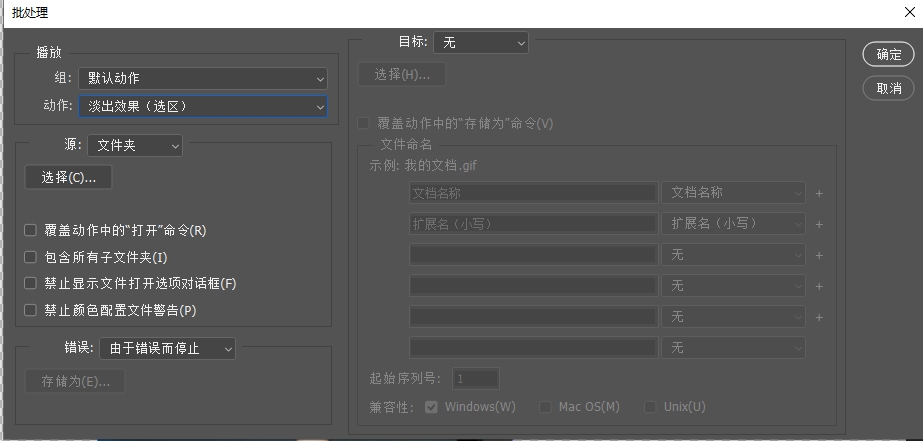
Task: Check 禁止显示文件打开选项对话框 option
Action: pos(30,284)
